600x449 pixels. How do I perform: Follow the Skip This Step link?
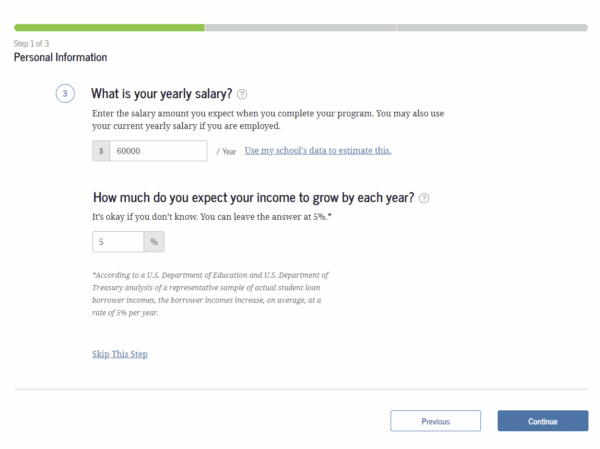tap(119, 354)
